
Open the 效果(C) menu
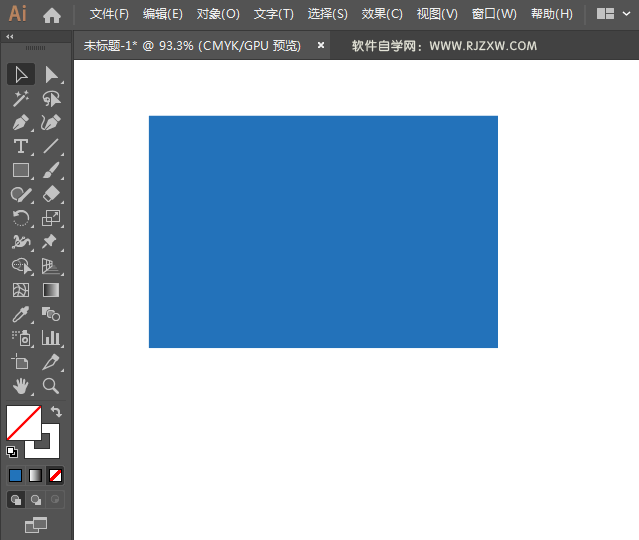click(382, 14)
